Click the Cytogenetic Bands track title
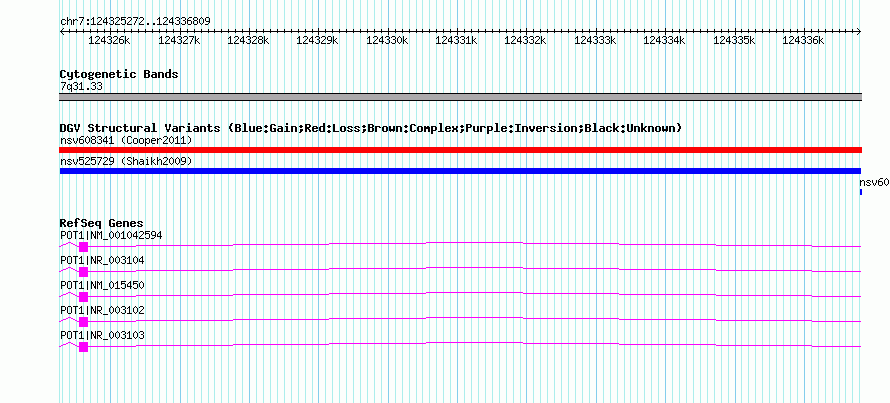890x403 pixels. pyautogui.click(x=119, y=74)
